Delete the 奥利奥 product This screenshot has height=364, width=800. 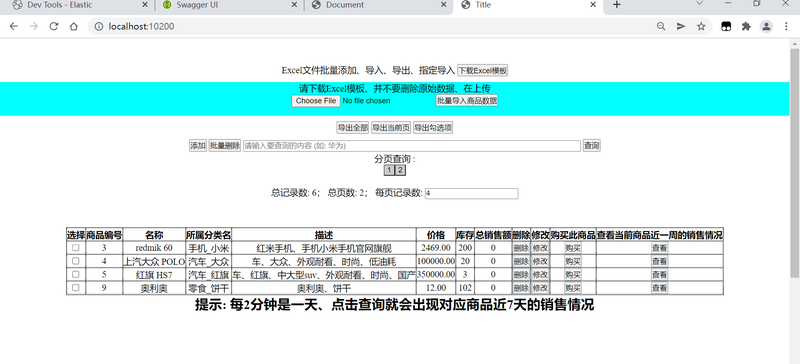[521, 287]
